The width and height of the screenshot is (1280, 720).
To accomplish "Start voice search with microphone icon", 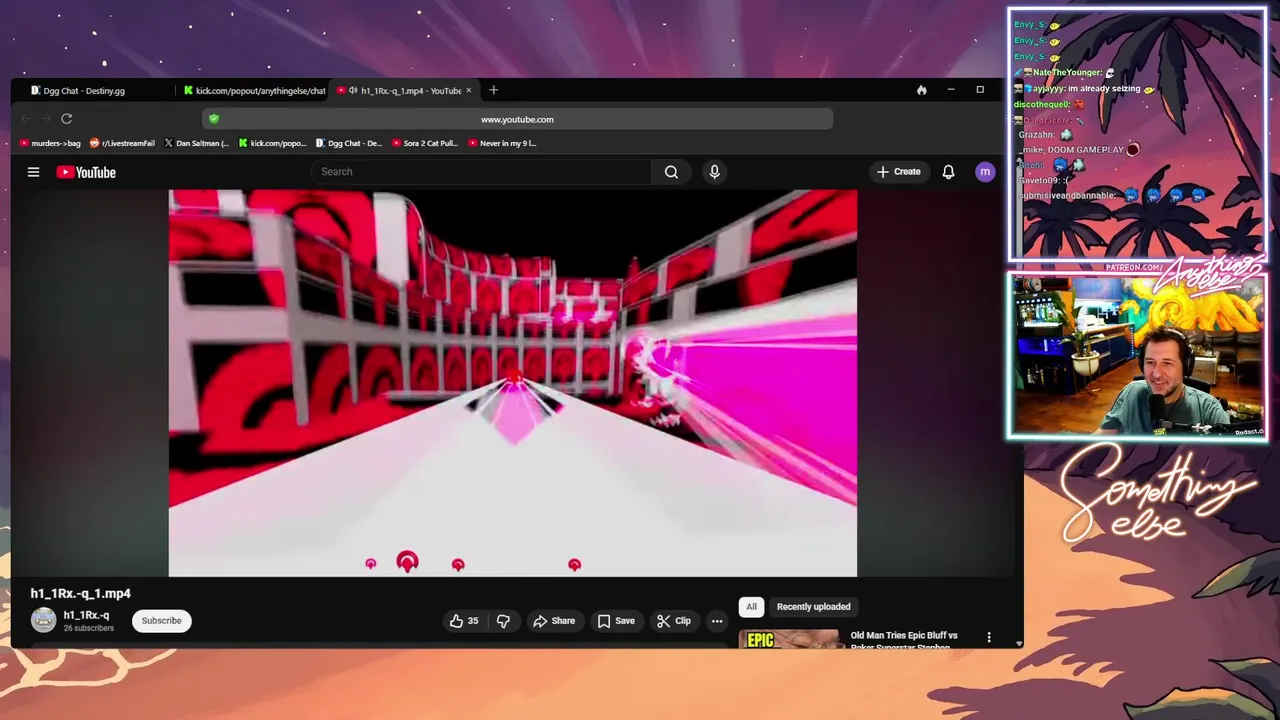I will click(x=714, y=172).
